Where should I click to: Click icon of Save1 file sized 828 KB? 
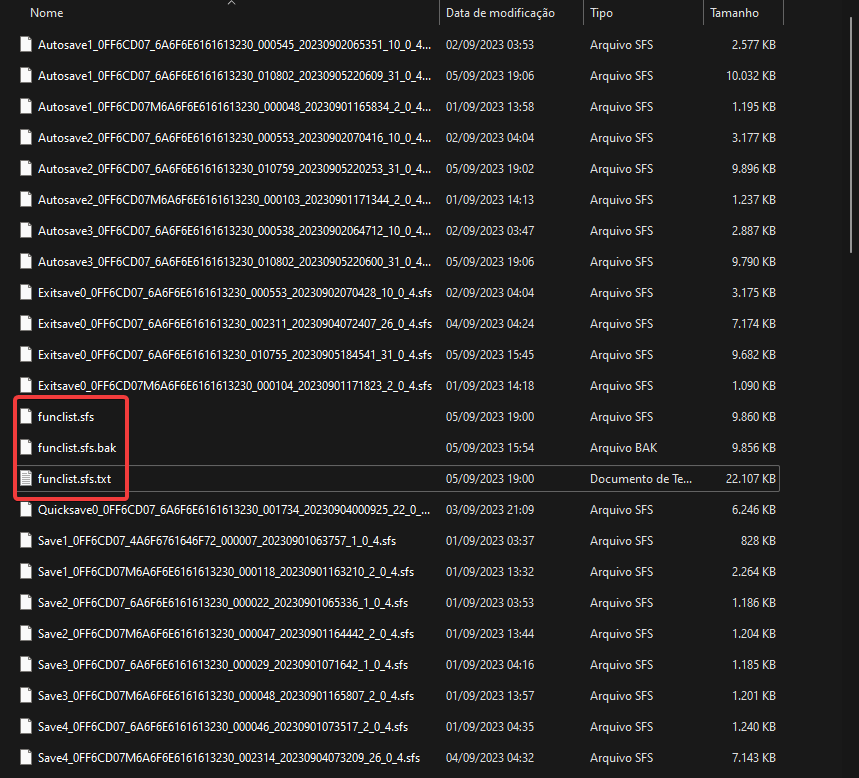click(x=26, y=541)
